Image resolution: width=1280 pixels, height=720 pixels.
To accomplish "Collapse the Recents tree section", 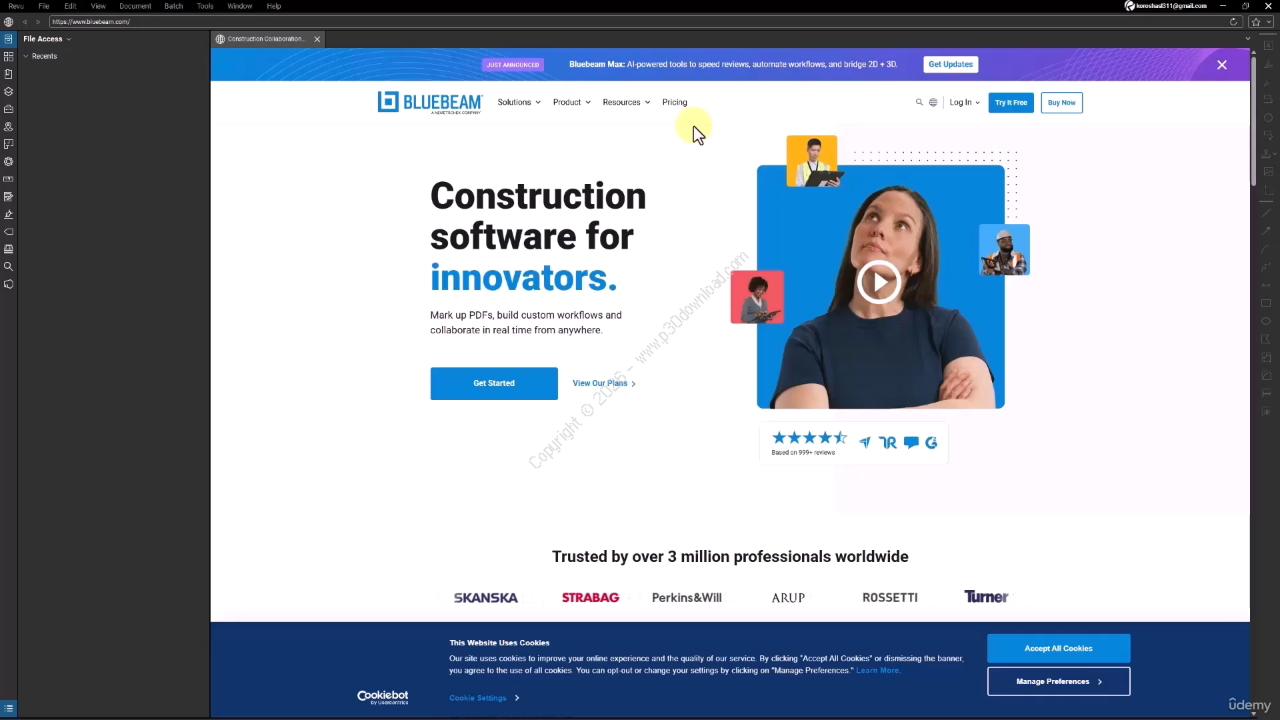I will 26,56.
